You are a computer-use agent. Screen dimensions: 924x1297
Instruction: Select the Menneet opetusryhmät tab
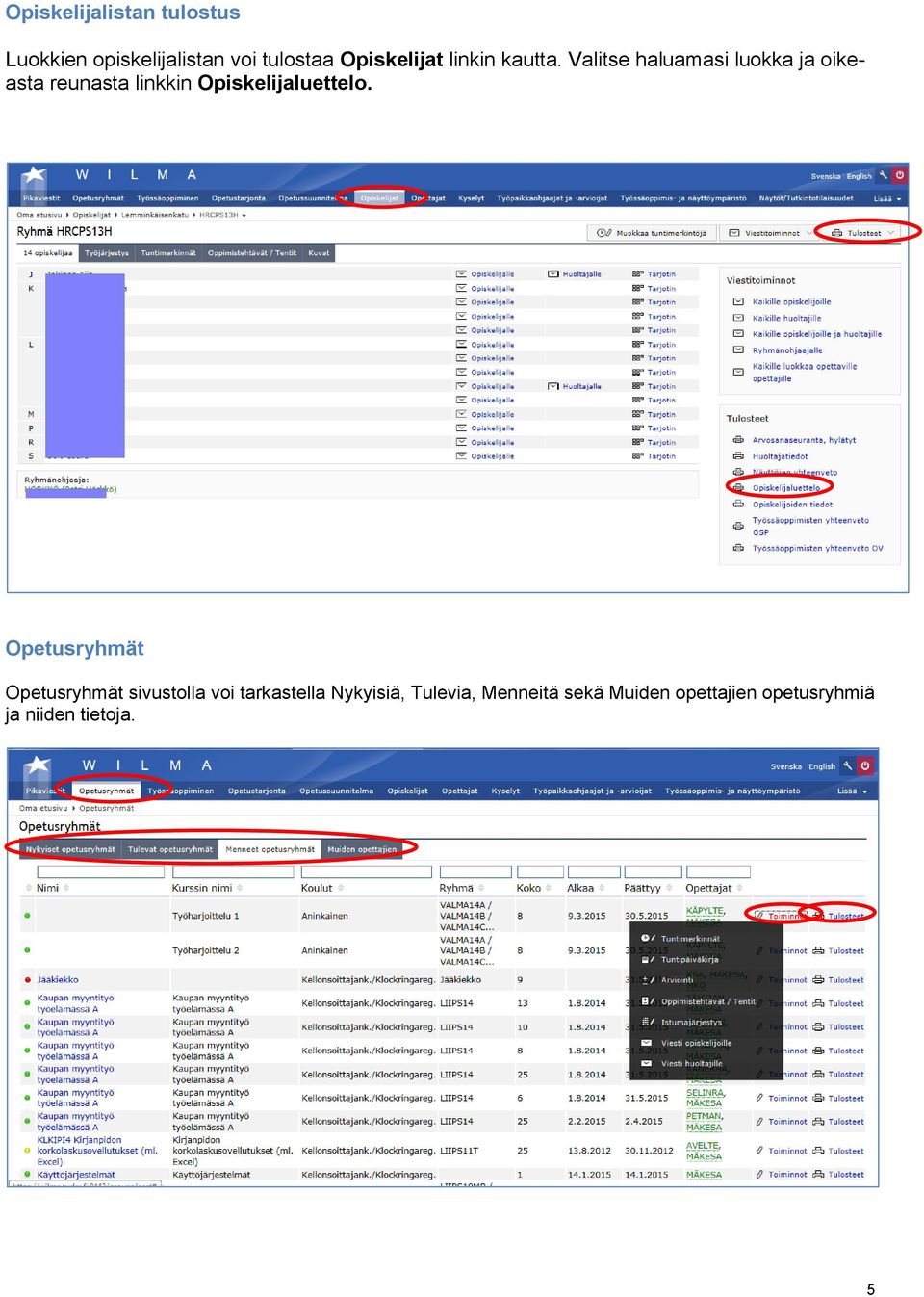270,849
